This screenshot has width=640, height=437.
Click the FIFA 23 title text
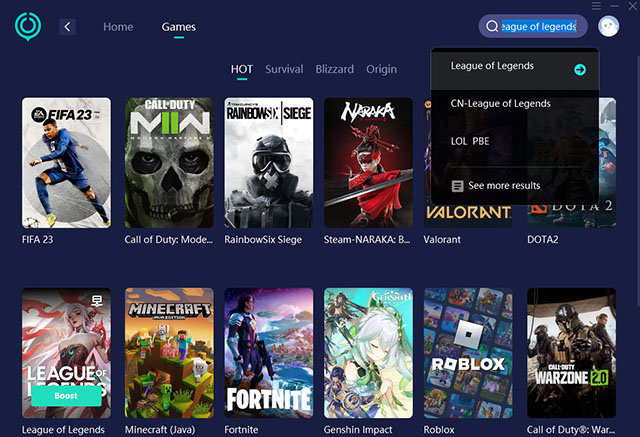tap(38, 240)
